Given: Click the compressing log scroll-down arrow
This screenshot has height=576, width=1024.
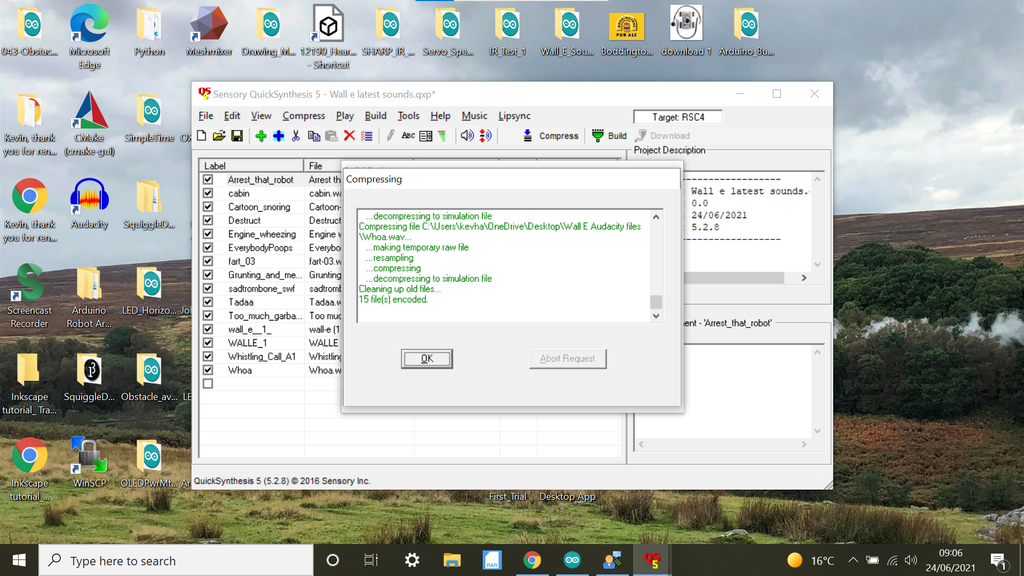Looking at the screenshot, I should (656, 316).
